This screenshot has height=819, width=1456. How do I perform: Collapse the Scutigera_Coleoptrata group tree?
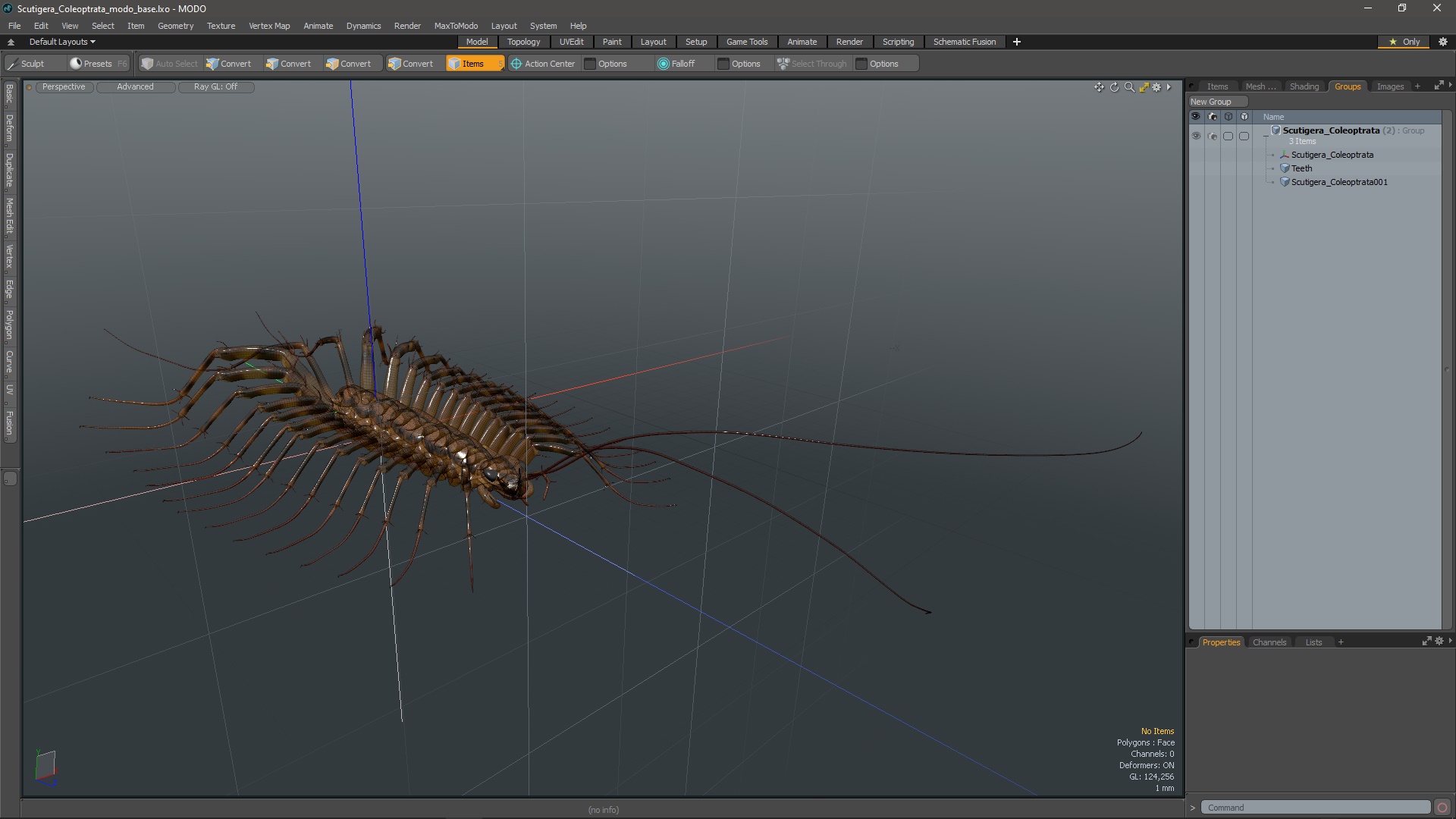click(x=1265, y=136)
